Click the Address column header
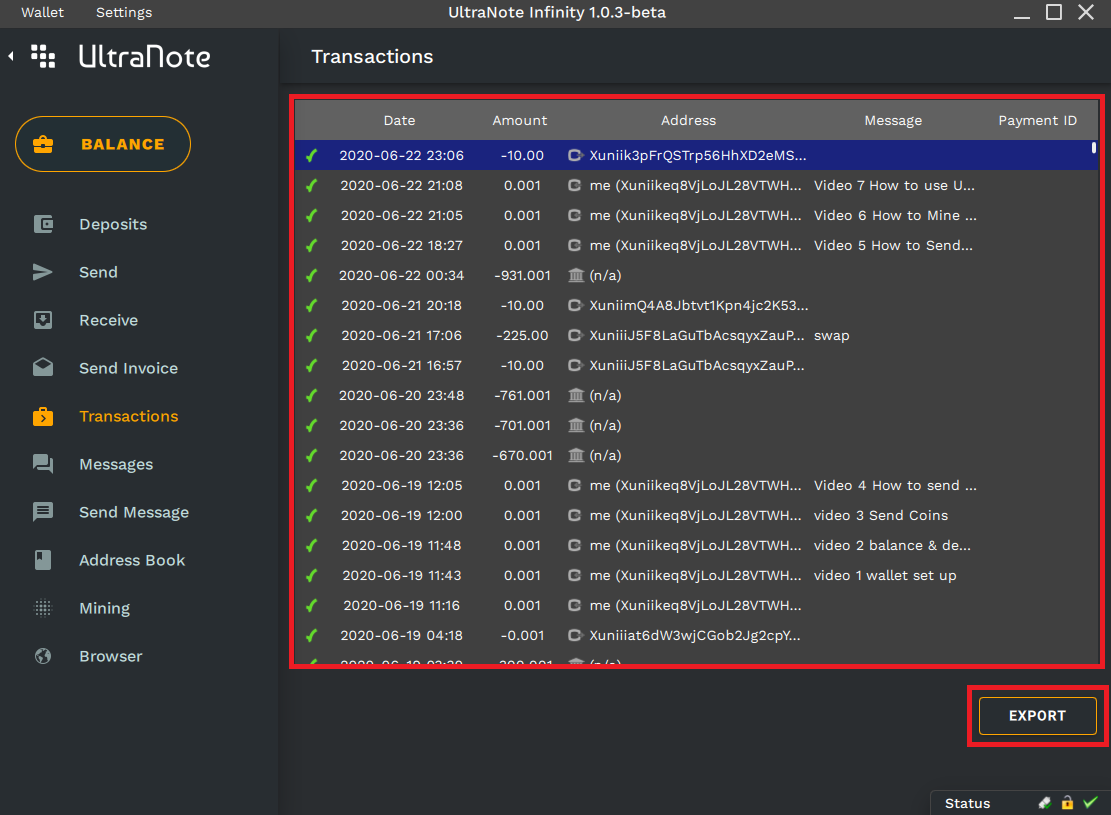Screen dimensions: 1111x815 coord(689,120)
